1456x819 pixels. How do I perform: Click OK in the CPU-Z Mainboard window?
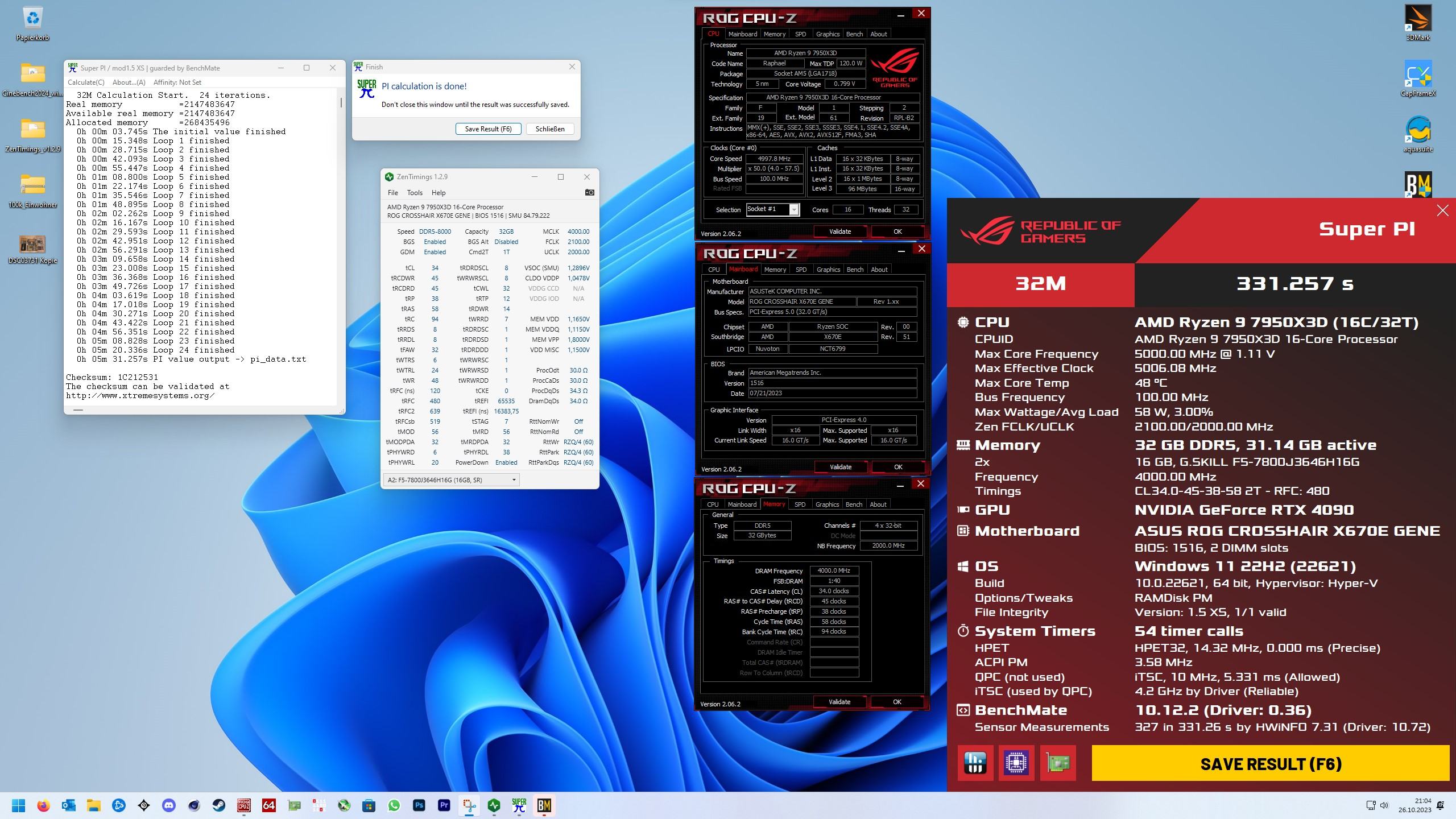pos(898,467)
